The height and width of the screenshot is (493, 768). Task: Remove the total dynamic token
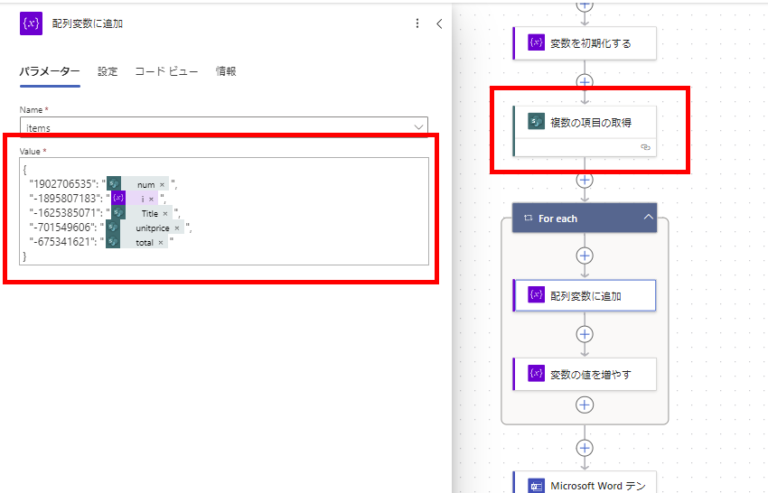(x=161, y=242)
